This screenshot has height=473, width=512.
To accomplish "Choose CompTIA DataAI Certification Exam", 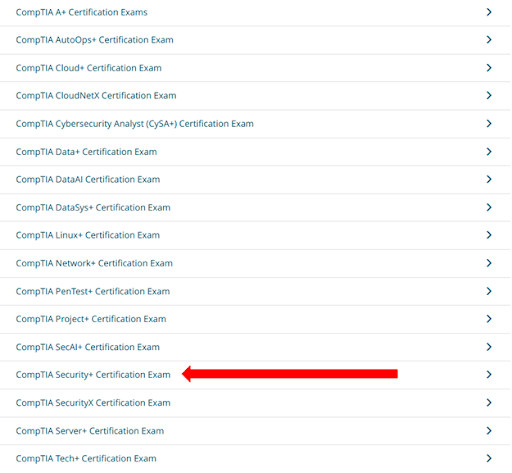I will [88, 180].
